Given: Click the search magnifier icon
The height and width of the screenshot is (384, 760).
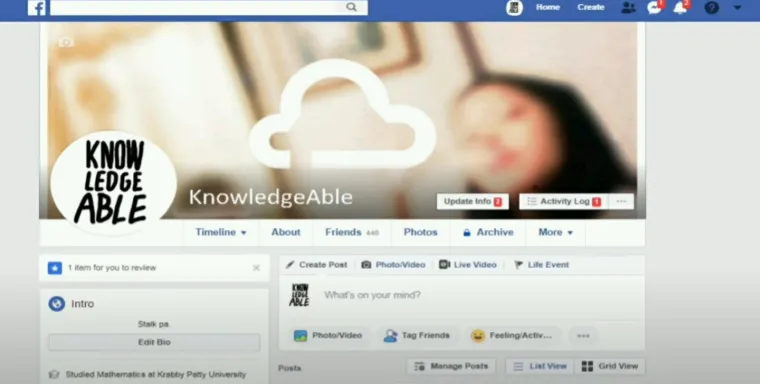Looking at the screenshot, I should [x=351, y=7].
